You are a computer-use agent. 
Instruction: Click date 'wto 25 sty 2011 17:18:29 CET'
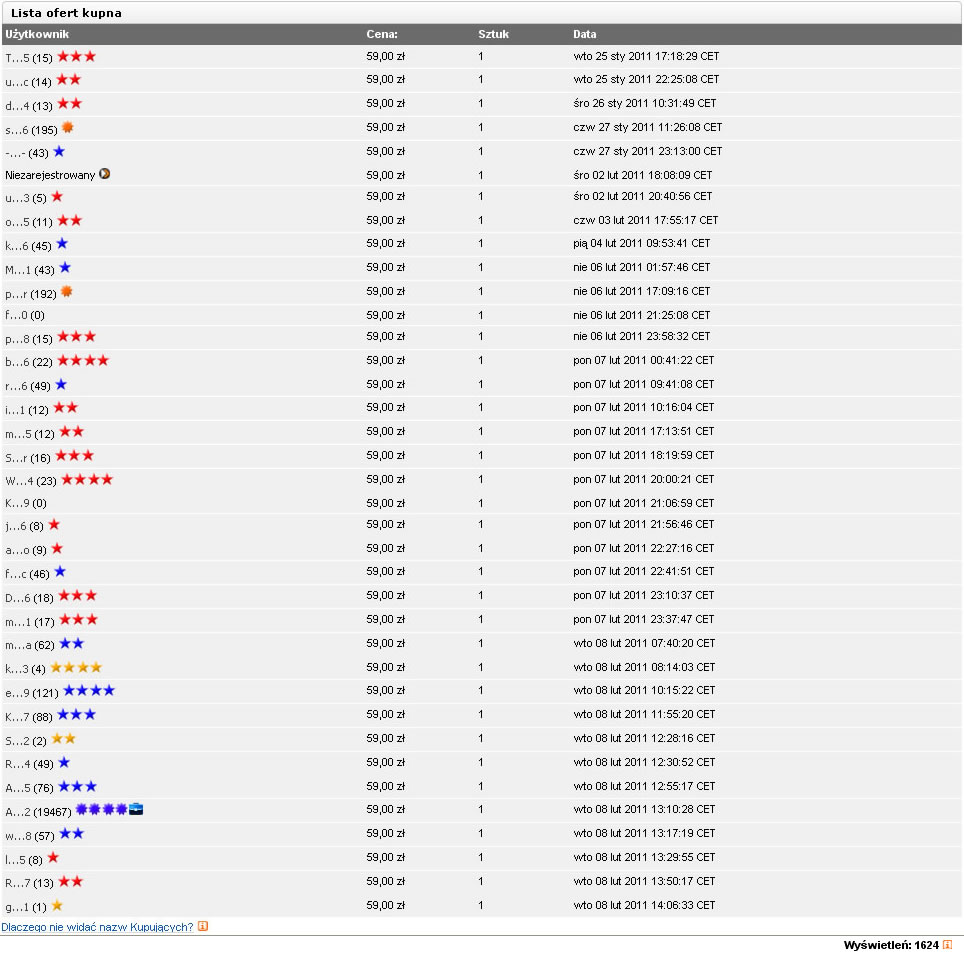[x=646, y=56]
